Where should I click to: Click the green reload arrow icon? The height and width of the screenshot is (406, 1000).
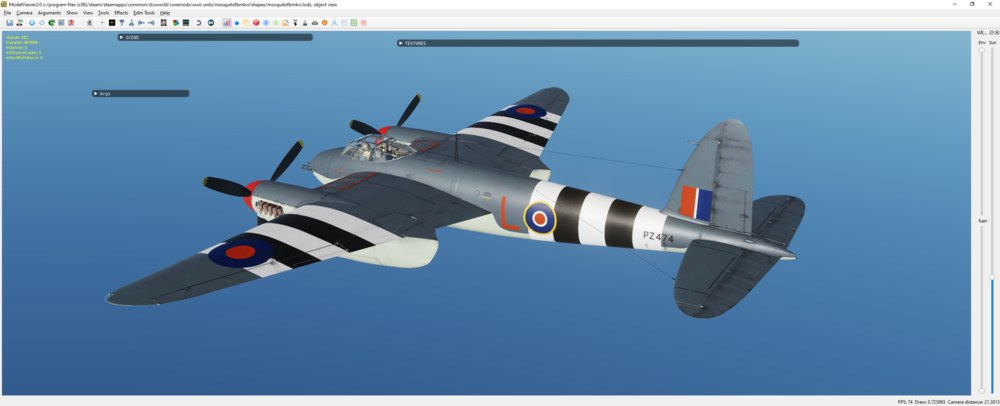(x=51, y=22)
